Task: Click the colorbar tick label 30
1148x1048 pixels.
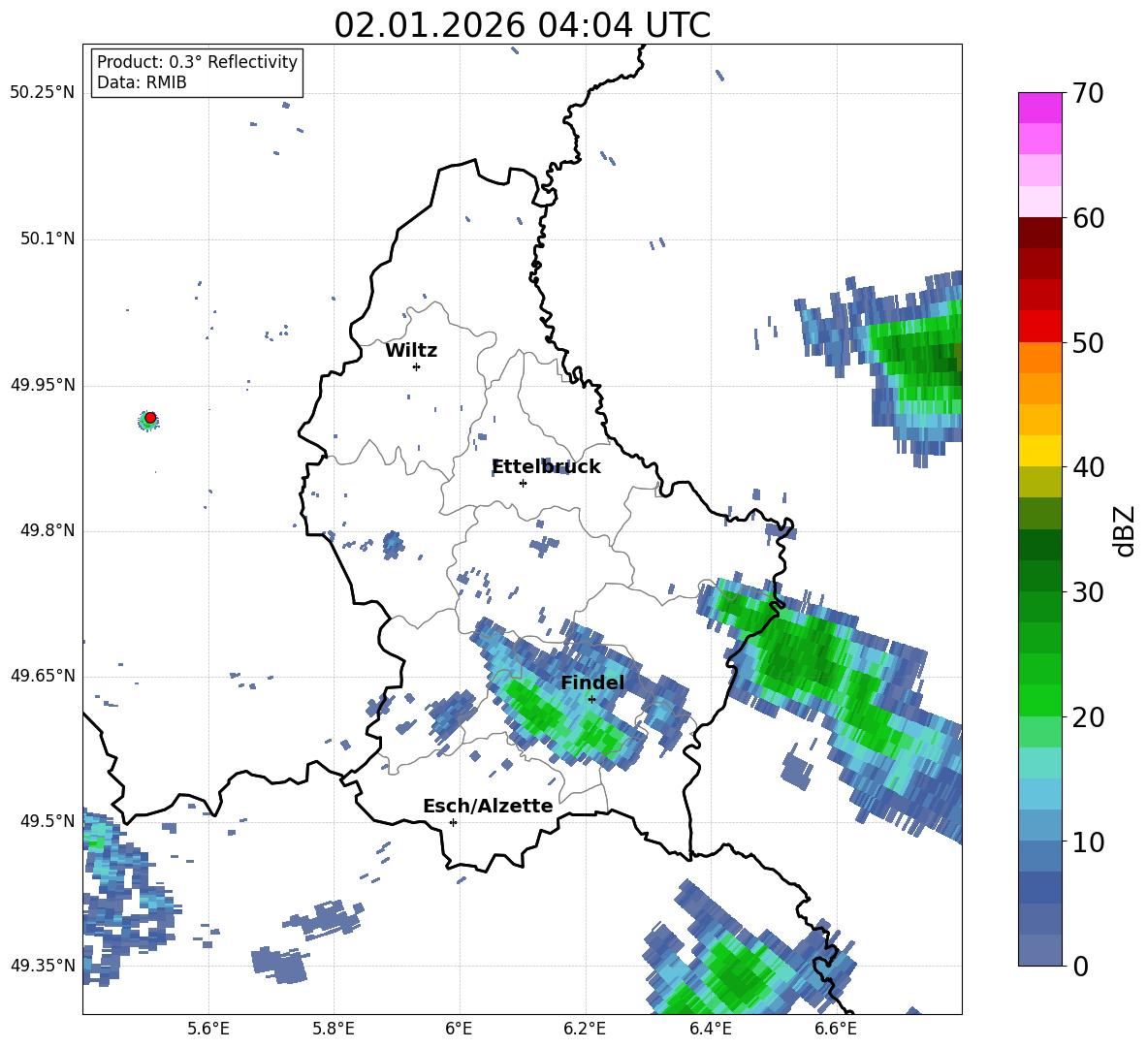Action: (1088, 592)
